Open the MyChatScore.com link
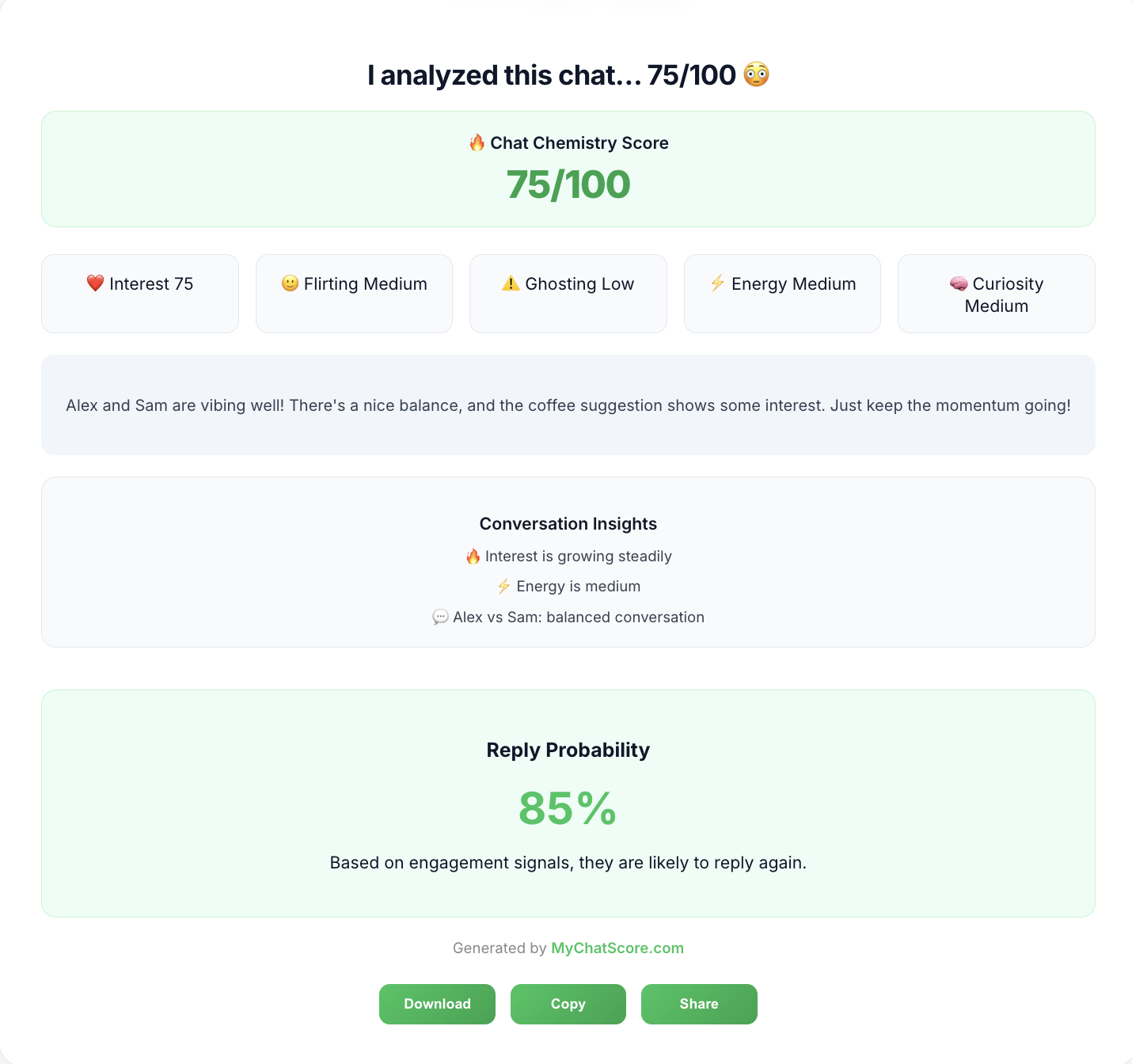This screenshot has width=1132, height=1064. [x=617, y=948]
